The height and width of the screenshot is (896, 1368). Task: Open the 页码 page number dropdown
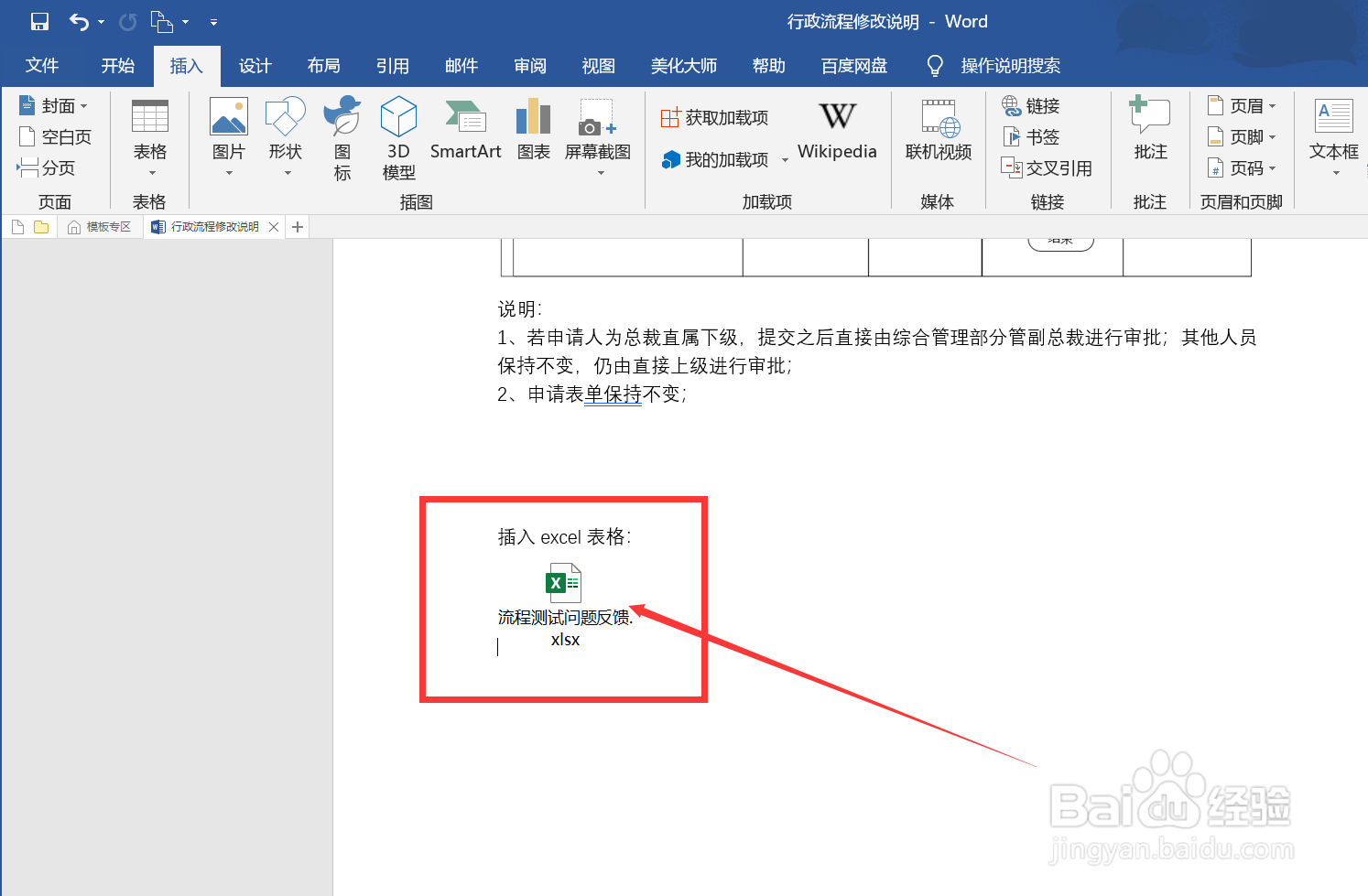click(1242, 168)
